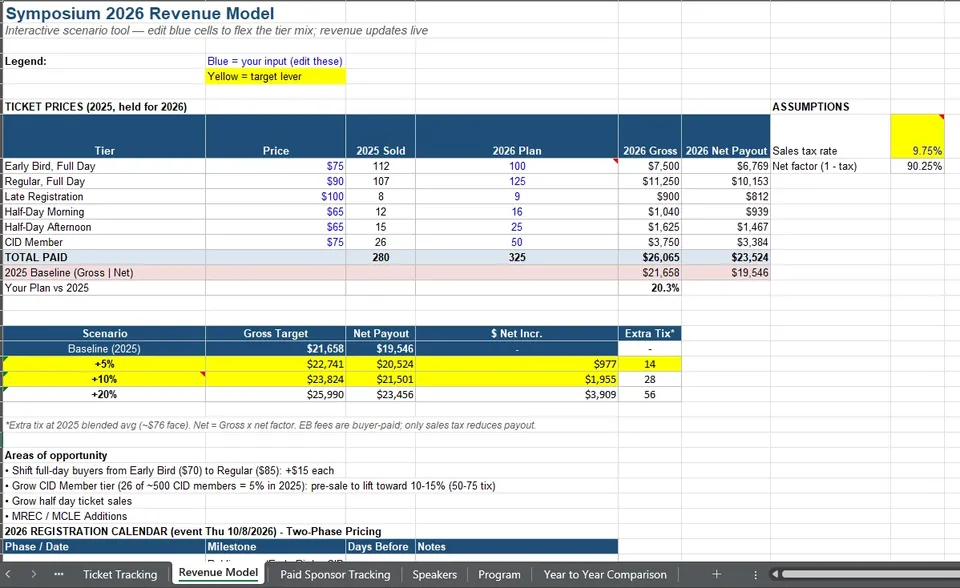
Task: Select the Revenue Model sheet tab
Action: pyautogui.click(x=218, y=573)
